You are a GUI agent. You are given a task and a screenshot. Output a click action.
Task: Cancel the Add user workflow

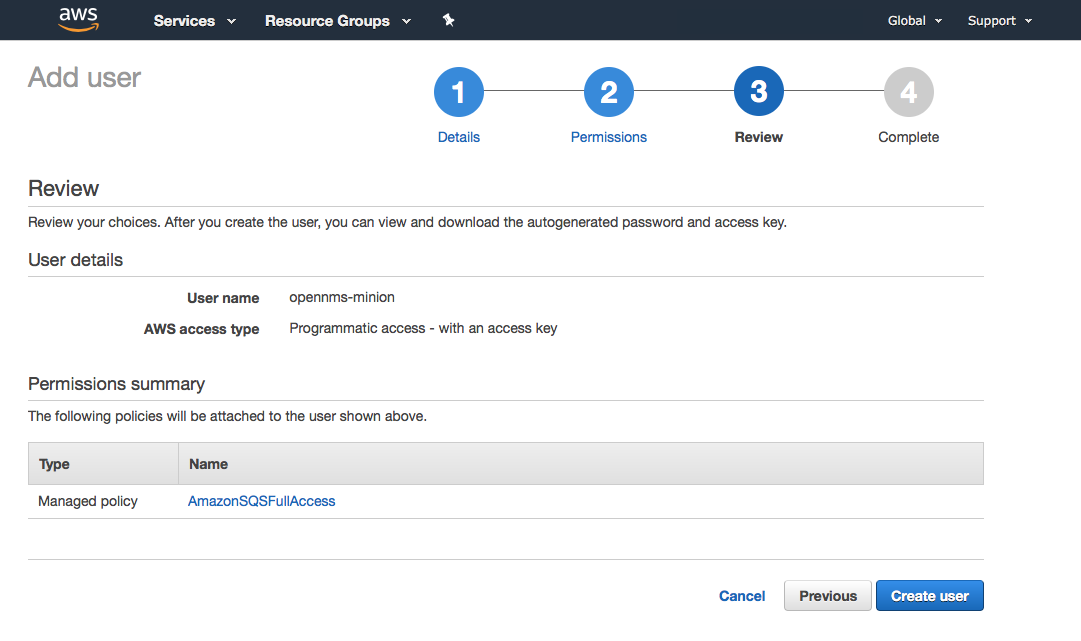(741, 595)
